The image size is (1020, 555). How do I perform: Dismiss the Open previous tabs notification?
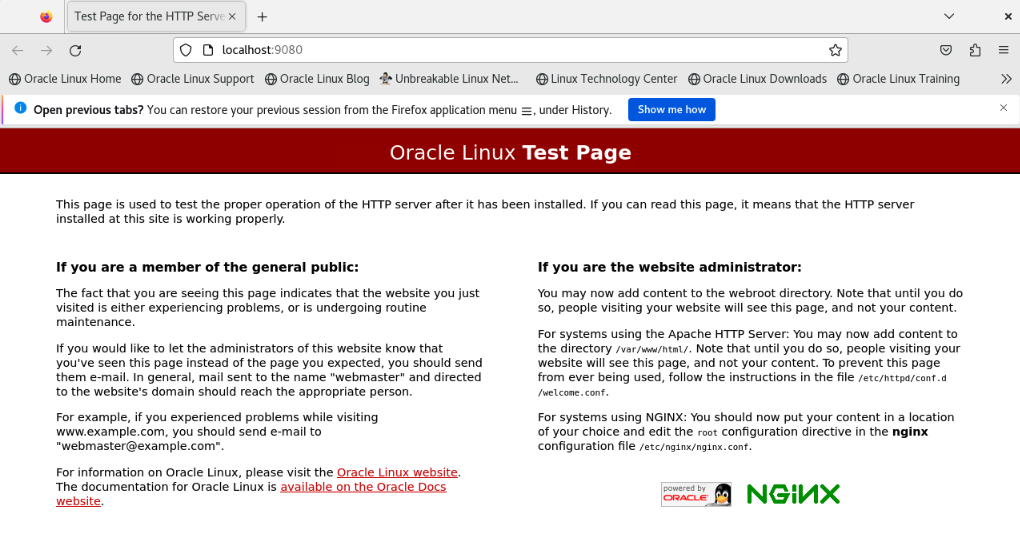[x=1004, y=108]
